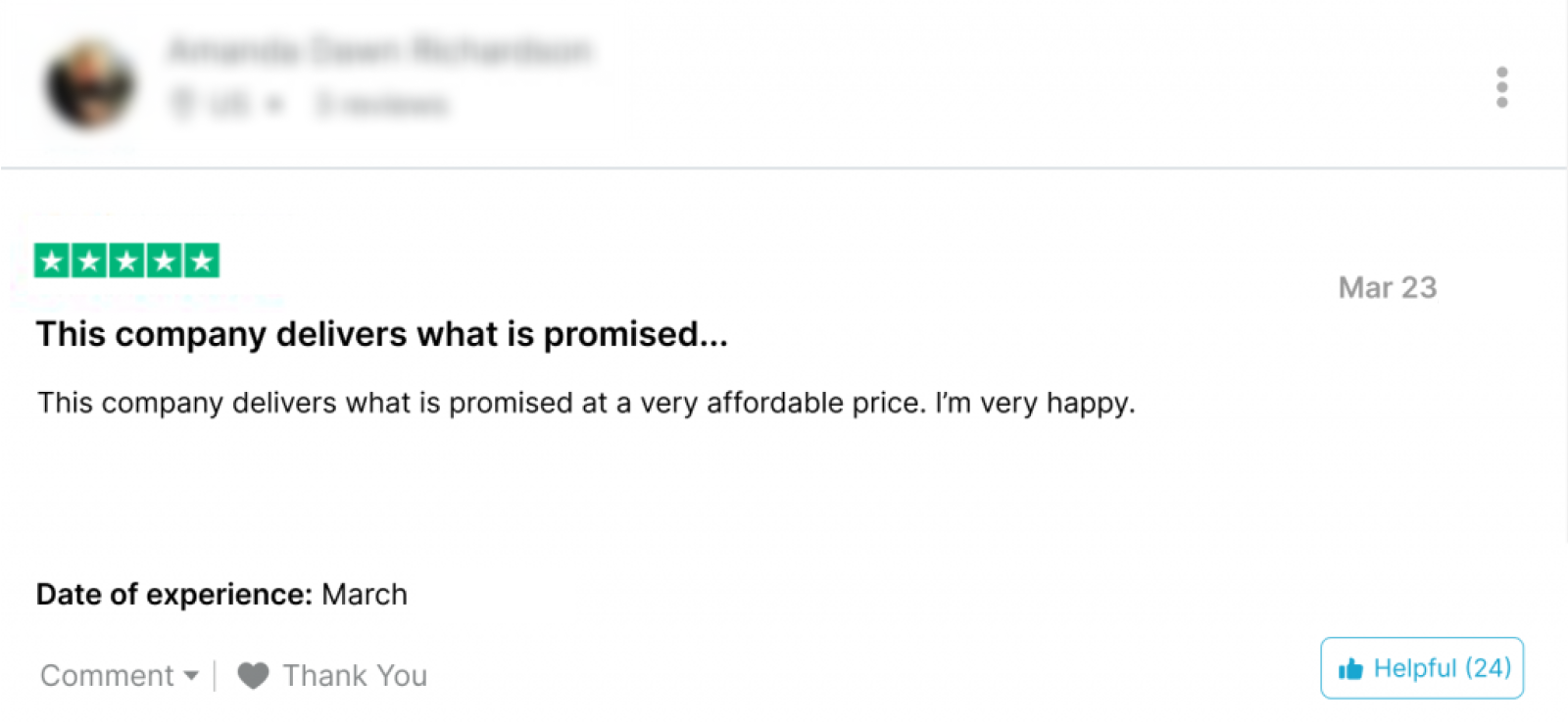Expand the Comment dropdown arrow
The height and width of the screenshot is (724, 1568).
(x=191, y=676)
